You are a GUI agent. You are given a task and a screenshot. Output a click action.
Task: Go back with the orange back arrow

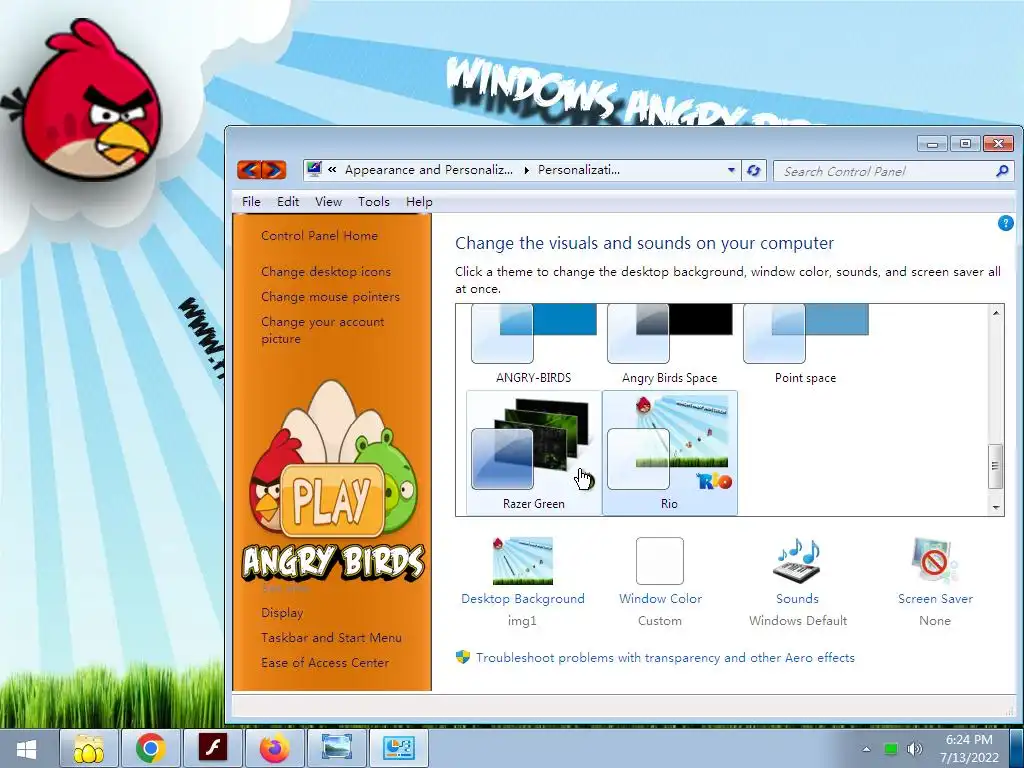tap(249, 170)
